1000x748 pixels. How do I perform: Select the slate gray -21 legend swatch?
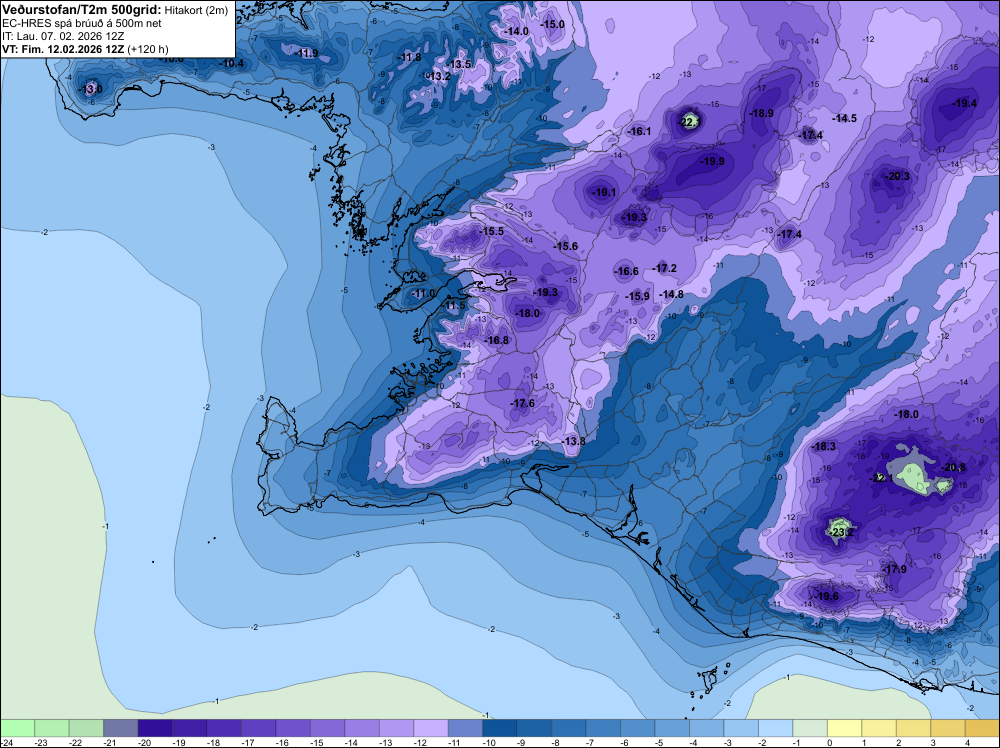click(x=121, y=728)
